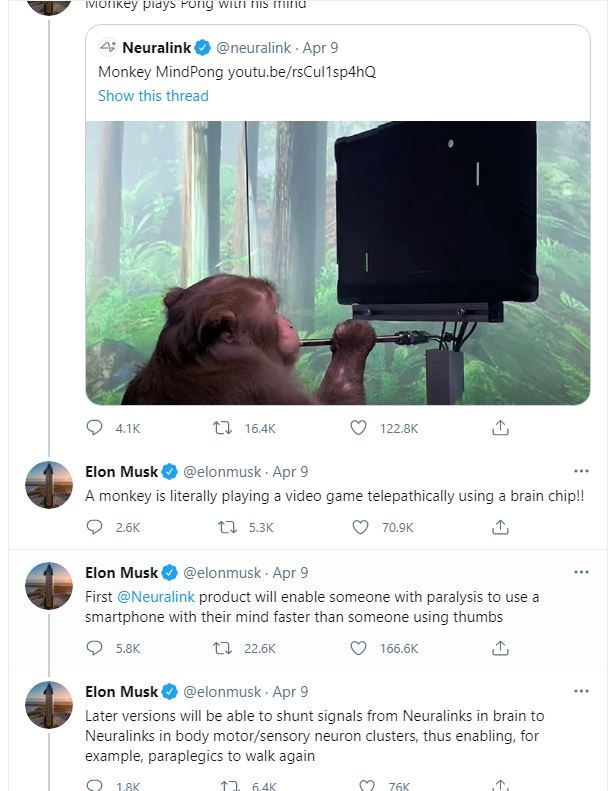Retweet the monkey brain chip tweet

(x=224, y=527)
